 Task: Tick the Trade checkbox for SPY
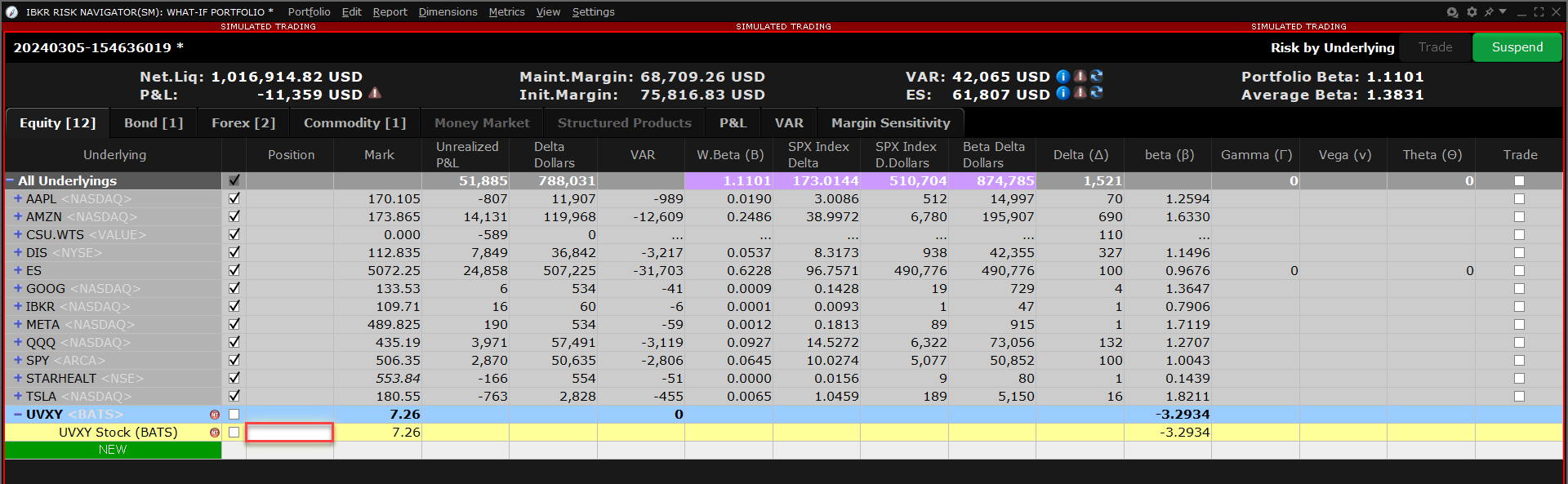1519,360
